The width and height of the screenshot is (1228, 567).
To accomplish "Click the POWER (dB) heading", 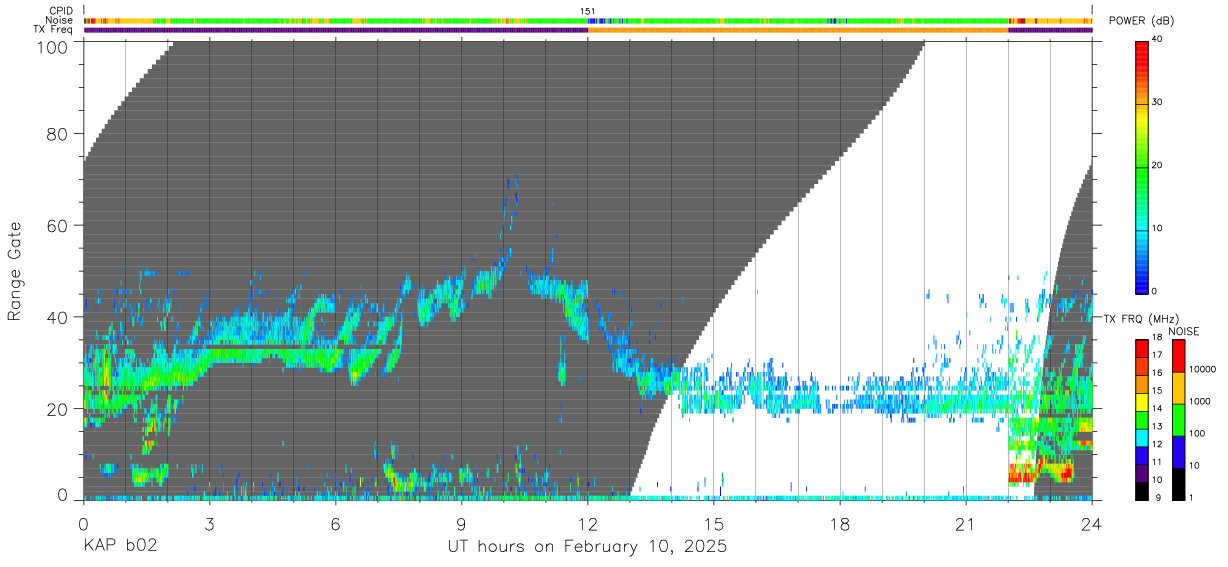I will pos(1141,21).
